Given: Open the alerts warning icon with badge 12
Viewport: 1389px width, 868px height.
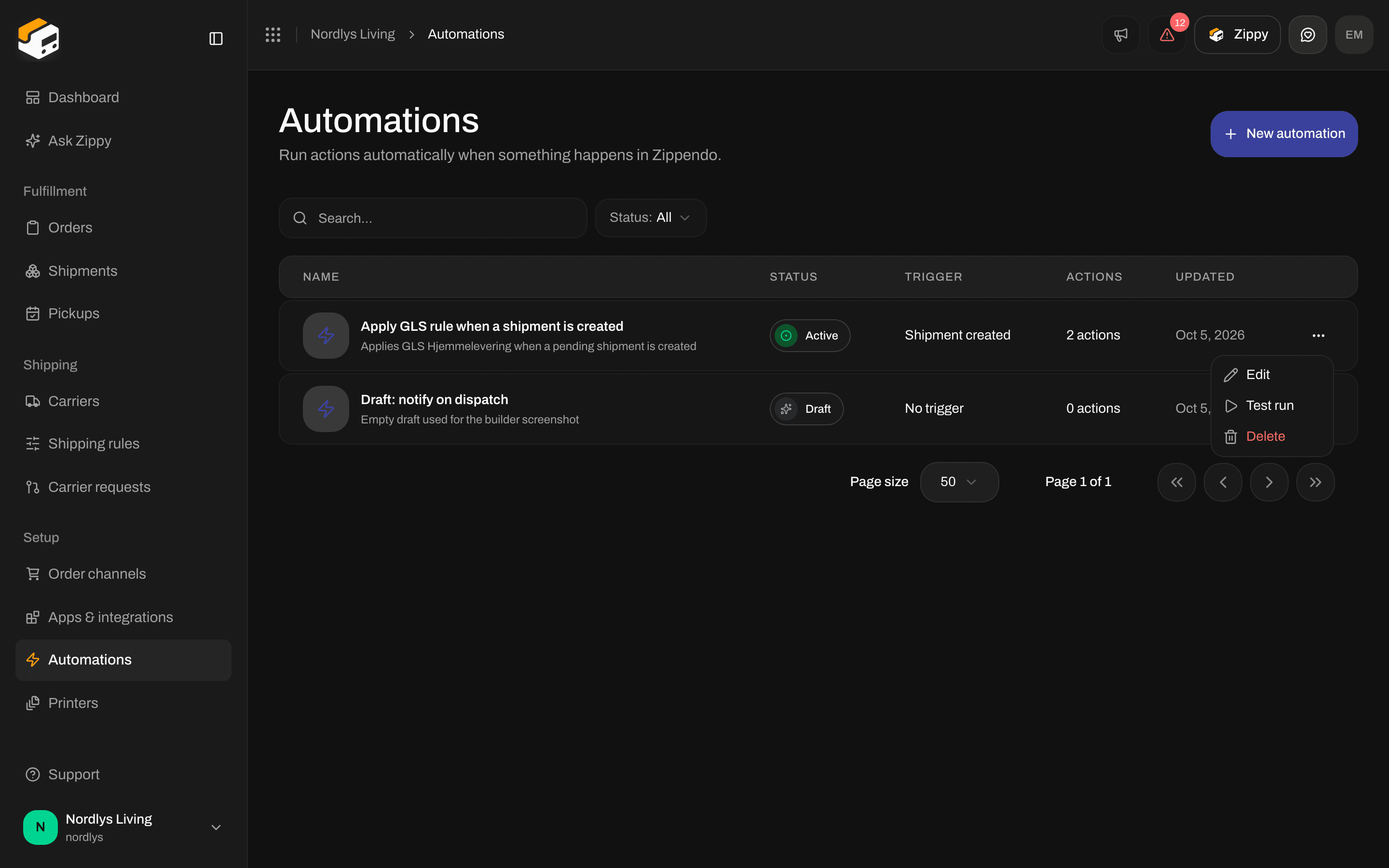Looking at the screenshot, I should 1167,34.
